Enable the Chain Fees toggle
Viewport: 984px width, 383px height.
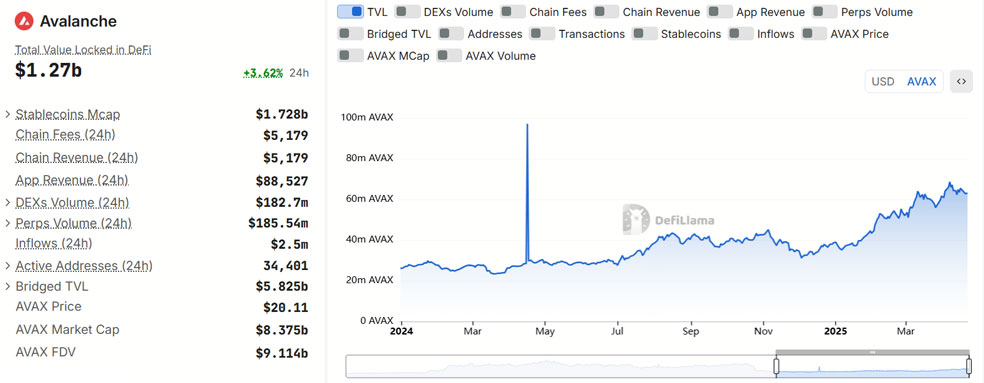tap(513, 12)
